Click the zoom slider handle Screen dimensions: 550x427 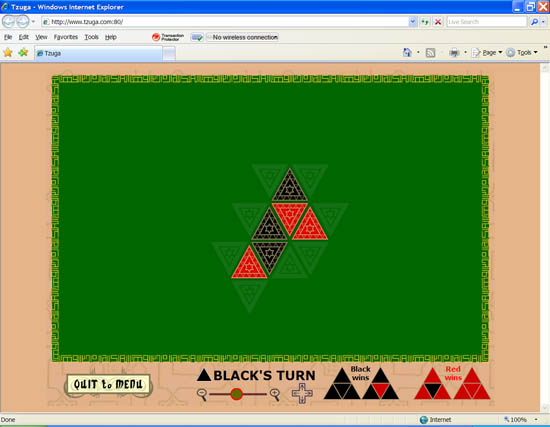pos(237,394)
